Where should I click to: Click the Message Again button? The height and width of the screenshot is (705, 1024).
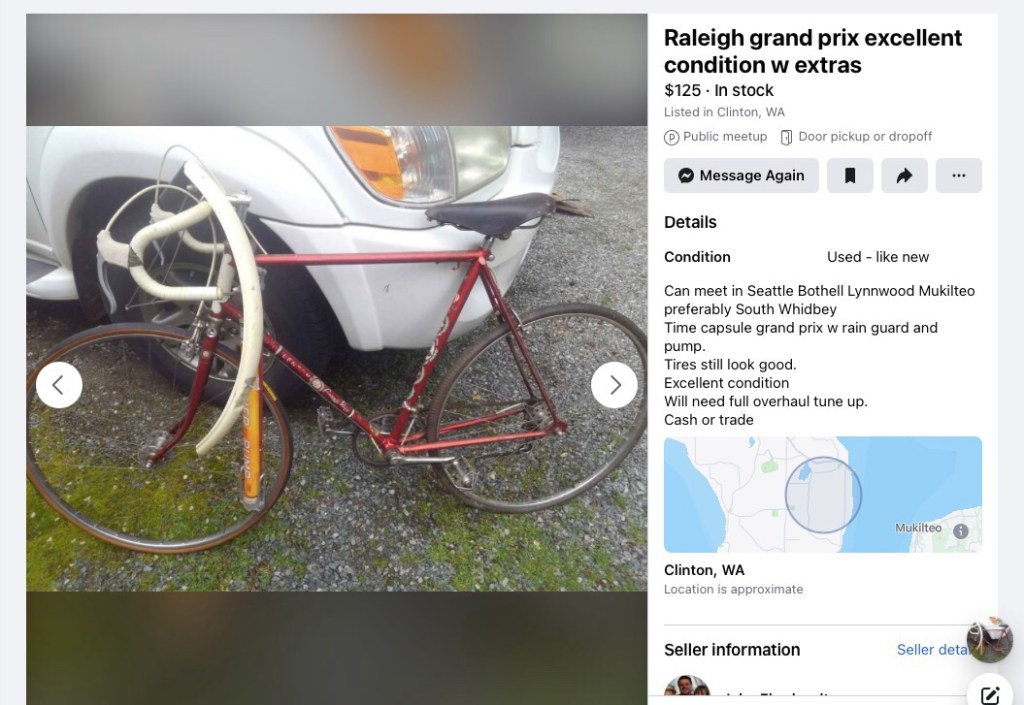741,176
